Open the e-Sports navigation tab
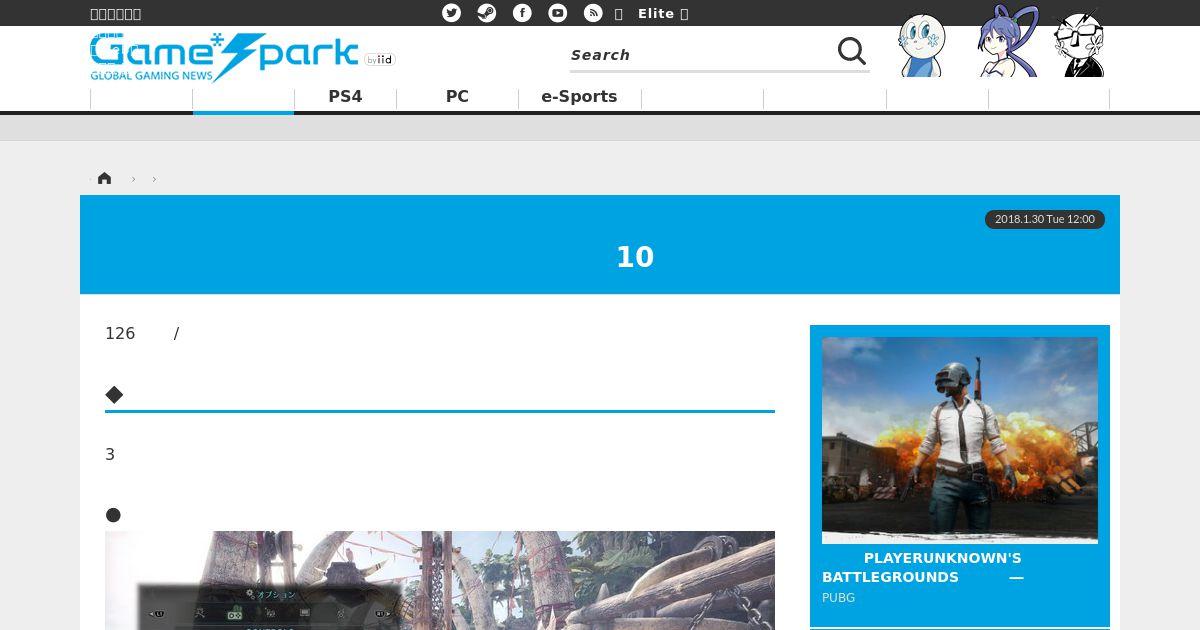Viewport: 1200px width, 630px height. (579, 97)
